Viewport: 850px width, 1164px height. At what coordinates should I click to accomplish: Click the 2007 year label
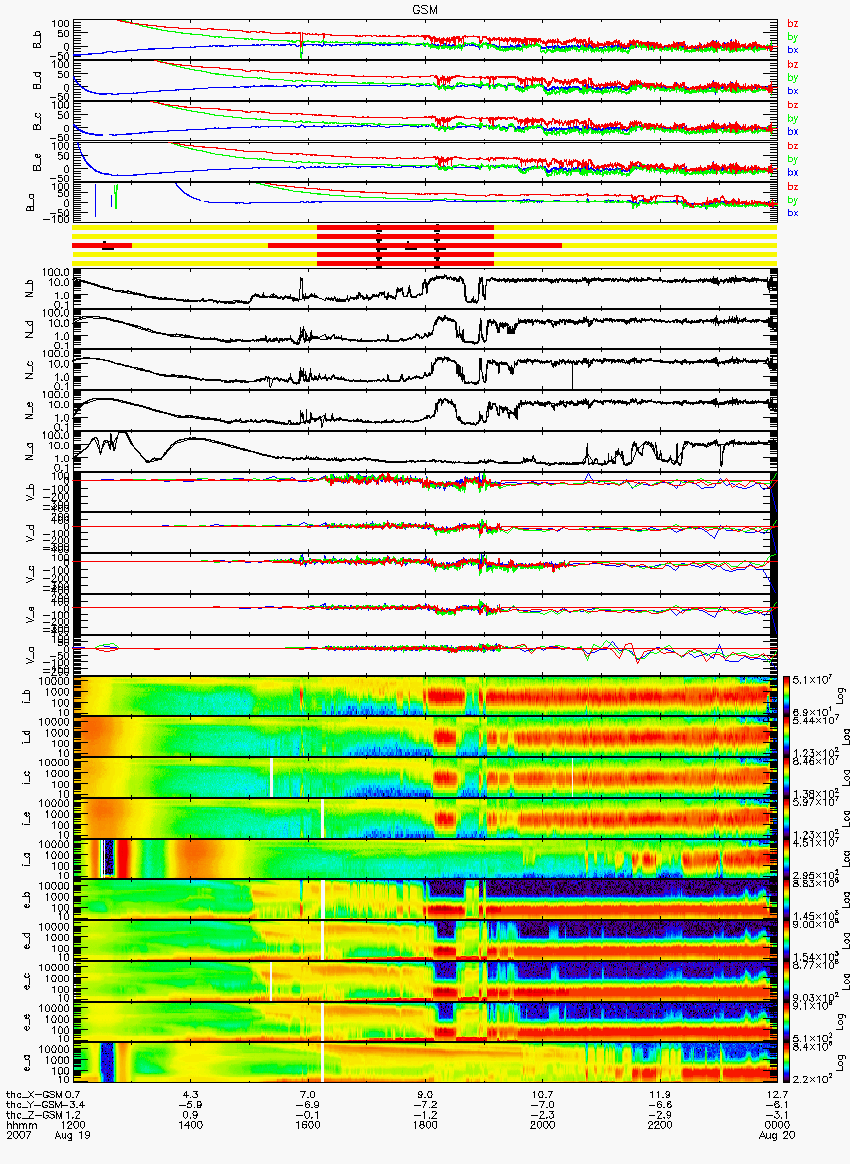[x=17, y=1135]
